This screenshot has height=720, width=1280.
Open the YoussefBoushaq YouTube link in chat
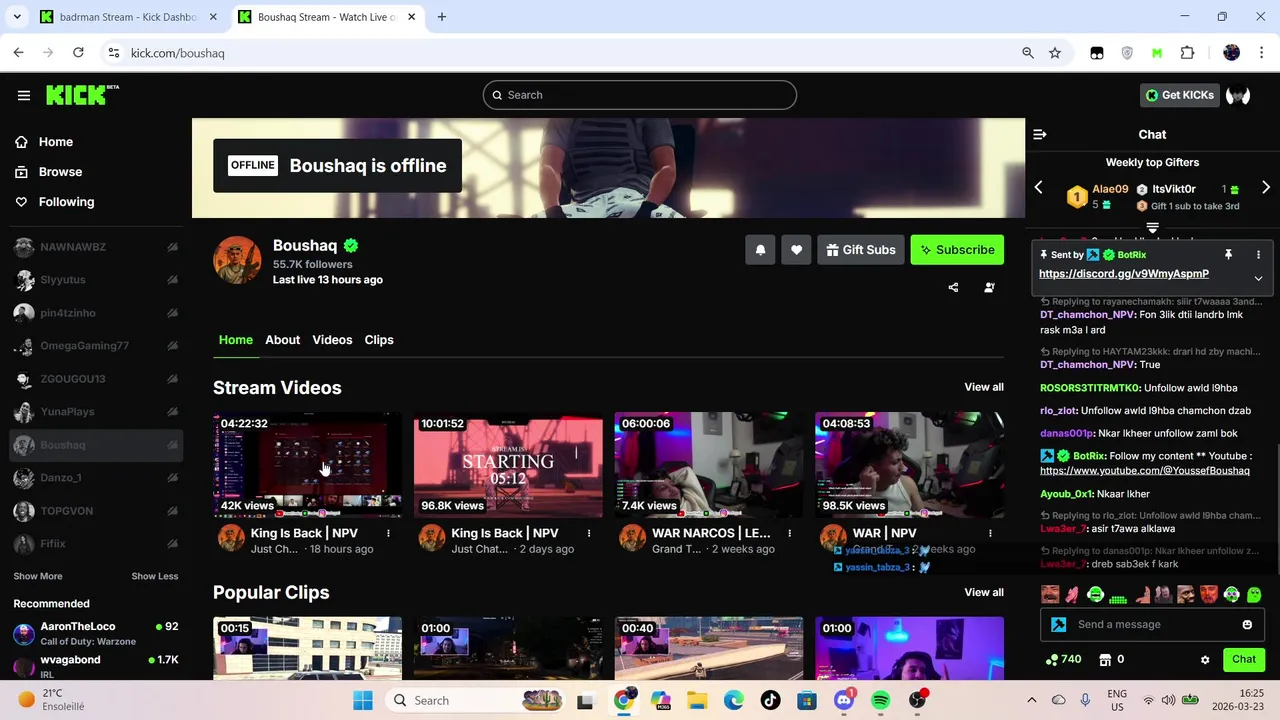click(1145, 470)
